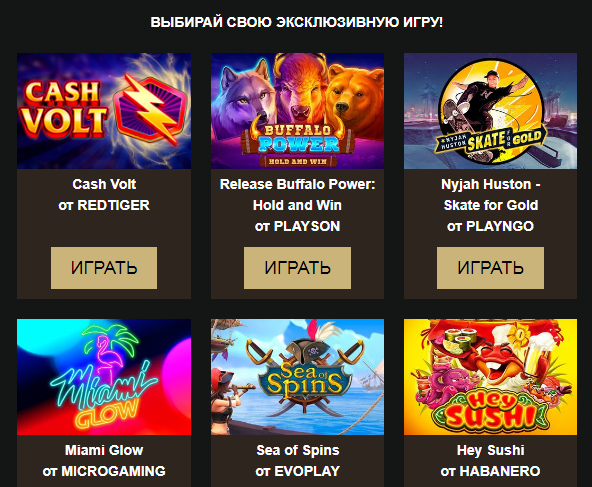The height and width of the screenshot is (487, 592).
Task: Open the Hey Sushi game thumbnail
Action: (490, 377)
